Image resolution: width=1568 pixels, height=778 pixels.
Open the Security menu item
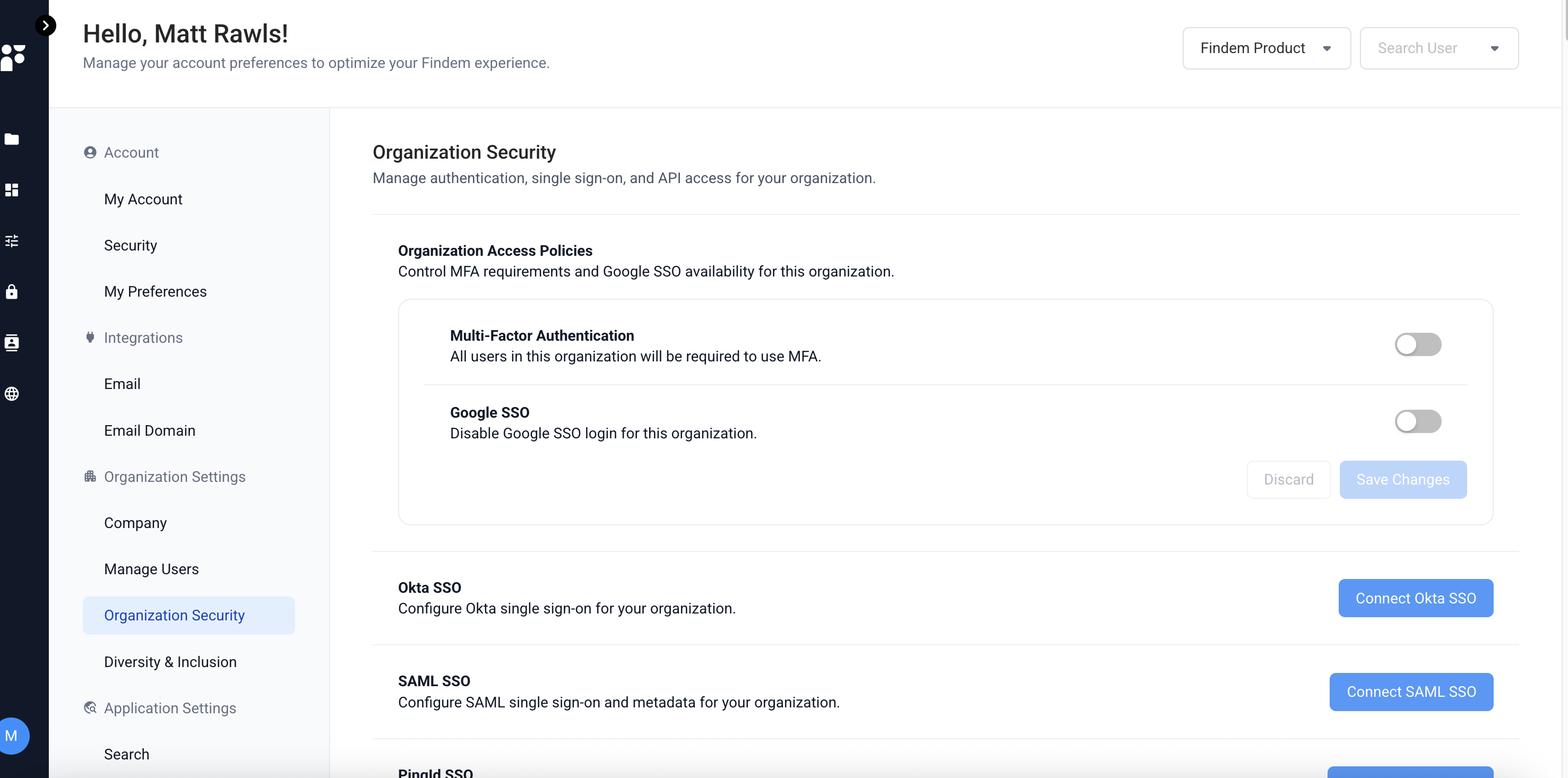point(130,245)
